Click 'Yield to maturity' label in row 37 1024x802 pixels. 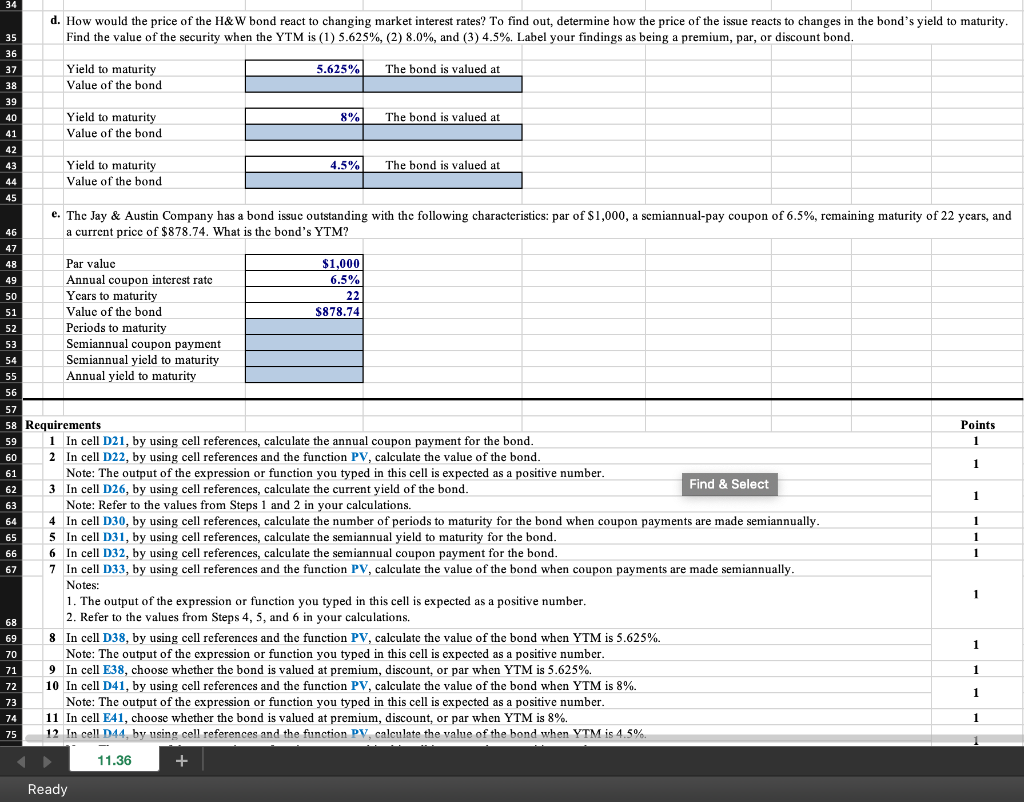pyautogui.click(x=111, y=69)
